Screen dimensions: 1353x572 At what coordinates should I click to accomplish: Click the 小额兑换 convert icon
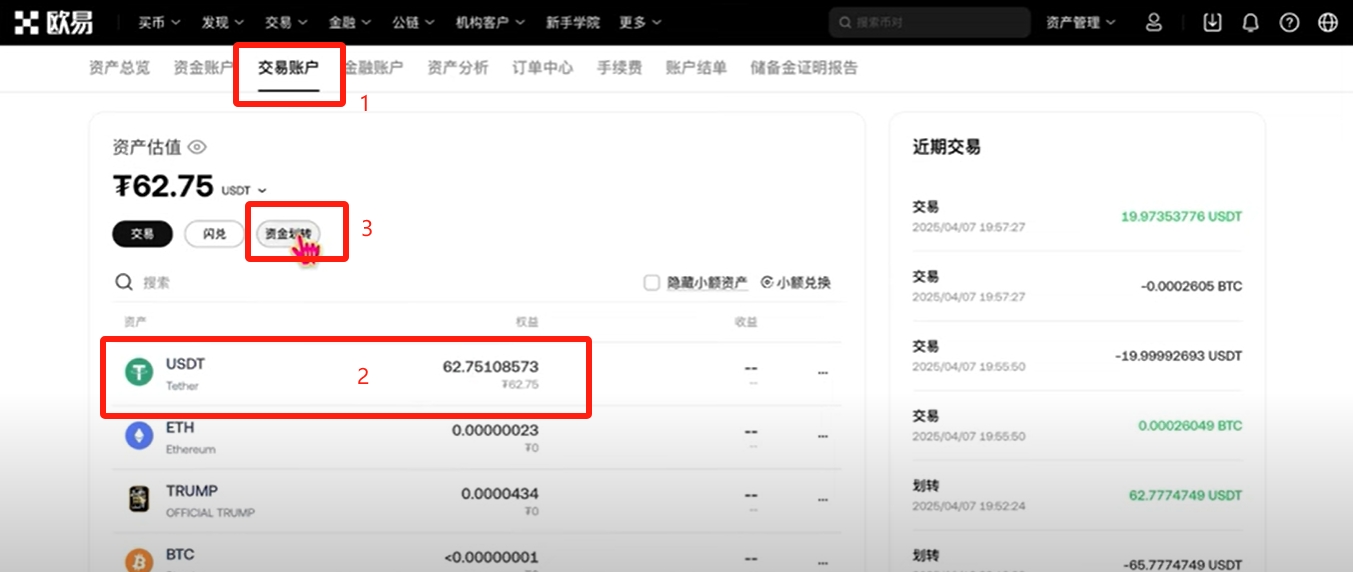[x=767, y=283]
